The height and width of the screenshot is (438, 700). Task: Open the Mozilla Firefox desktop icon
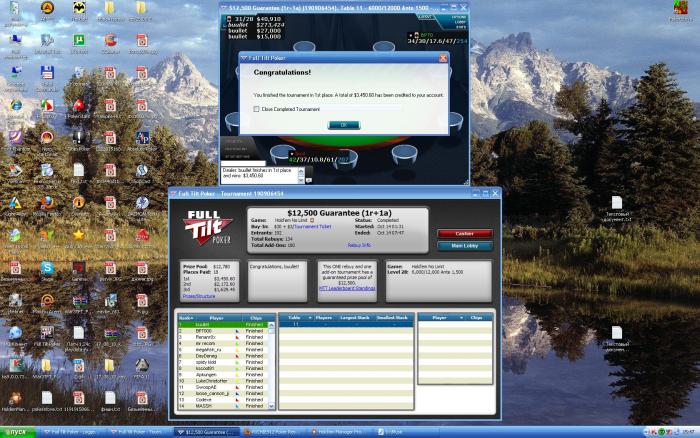(x=47, y=203)
